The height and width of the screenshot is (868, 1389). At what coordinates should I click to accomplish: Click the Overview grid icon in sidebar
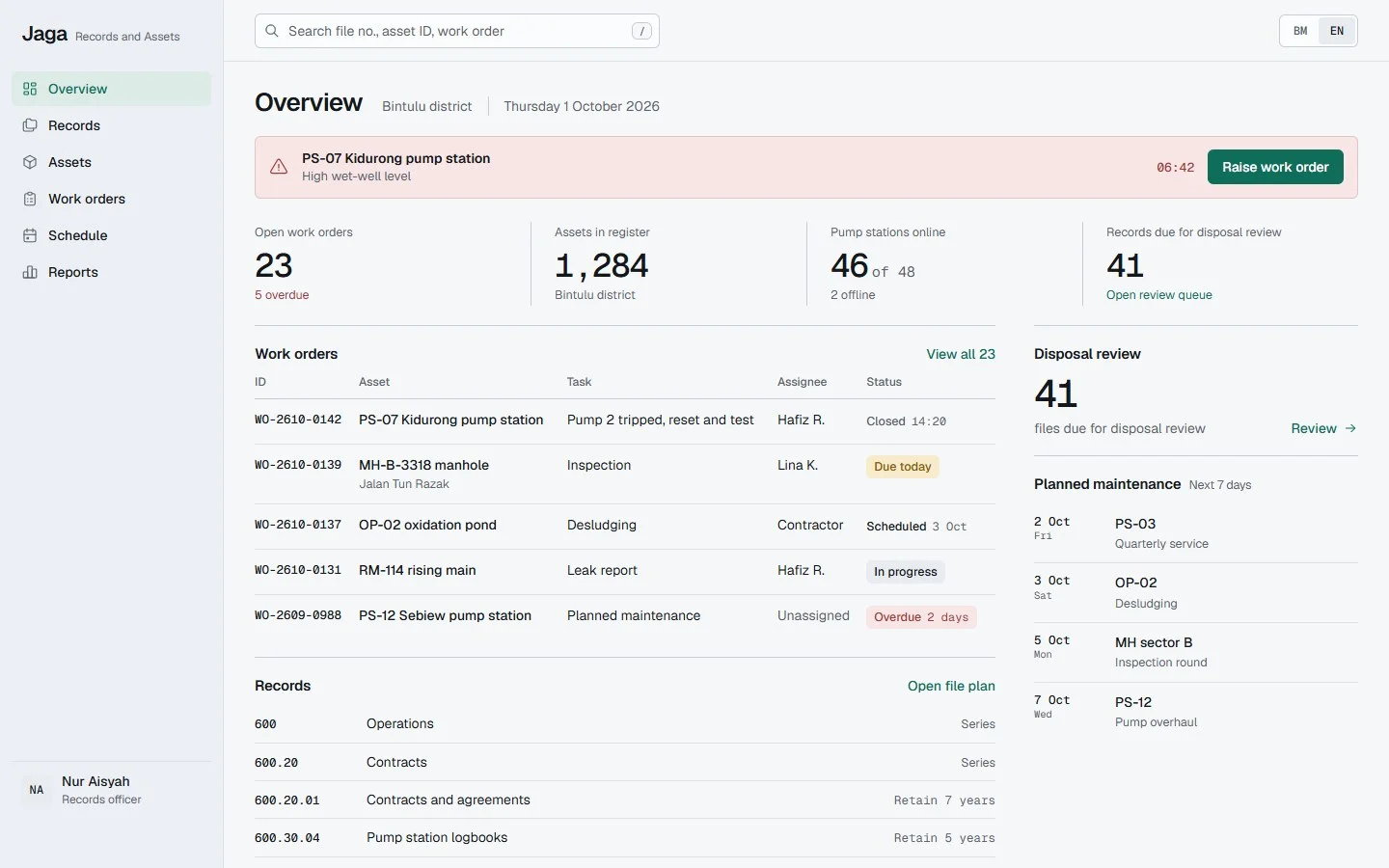pos(30,89)
